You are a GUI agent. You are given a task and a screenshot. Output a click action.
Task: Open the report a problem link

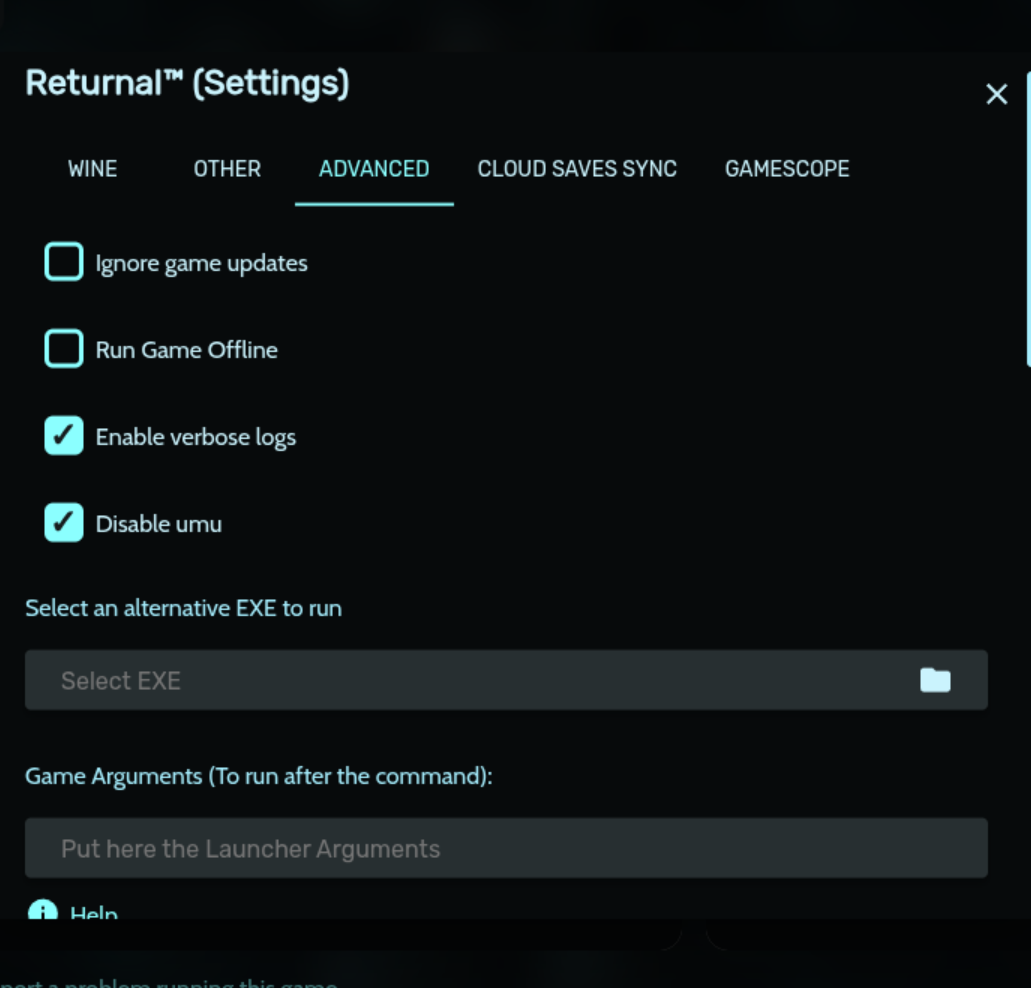coord(170,982)
